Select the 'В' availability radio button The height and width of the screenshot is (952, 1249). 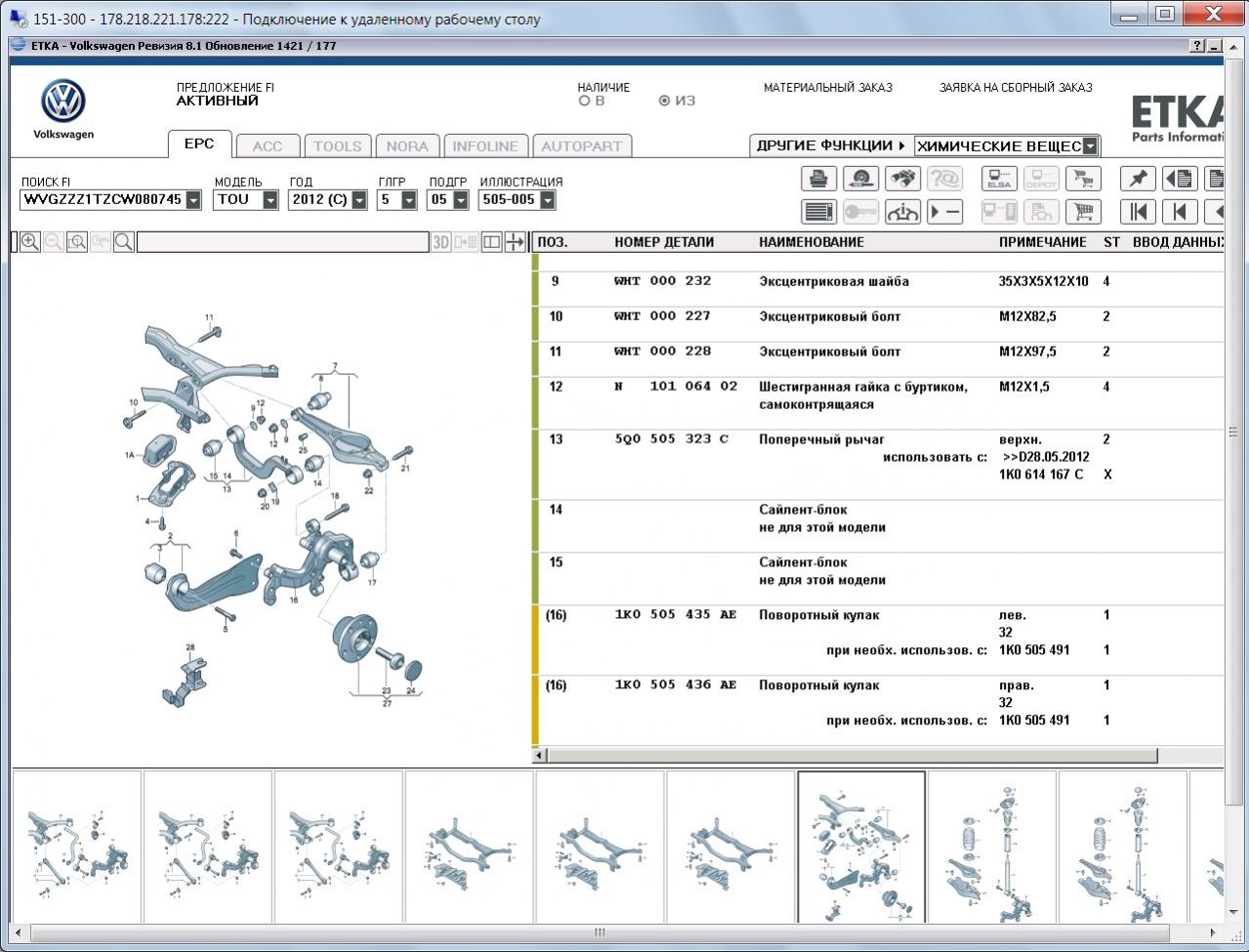click(x=584, y=101)
